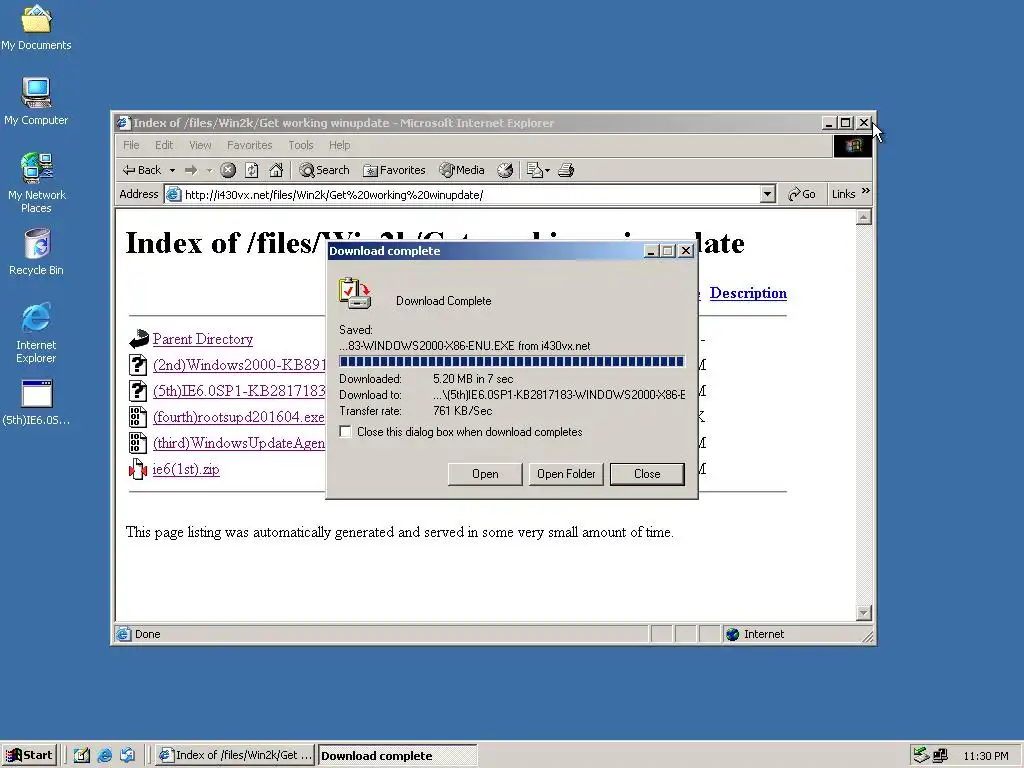Click the Go button beside address bar
The image size is (1024, 768).
point(802,194)
